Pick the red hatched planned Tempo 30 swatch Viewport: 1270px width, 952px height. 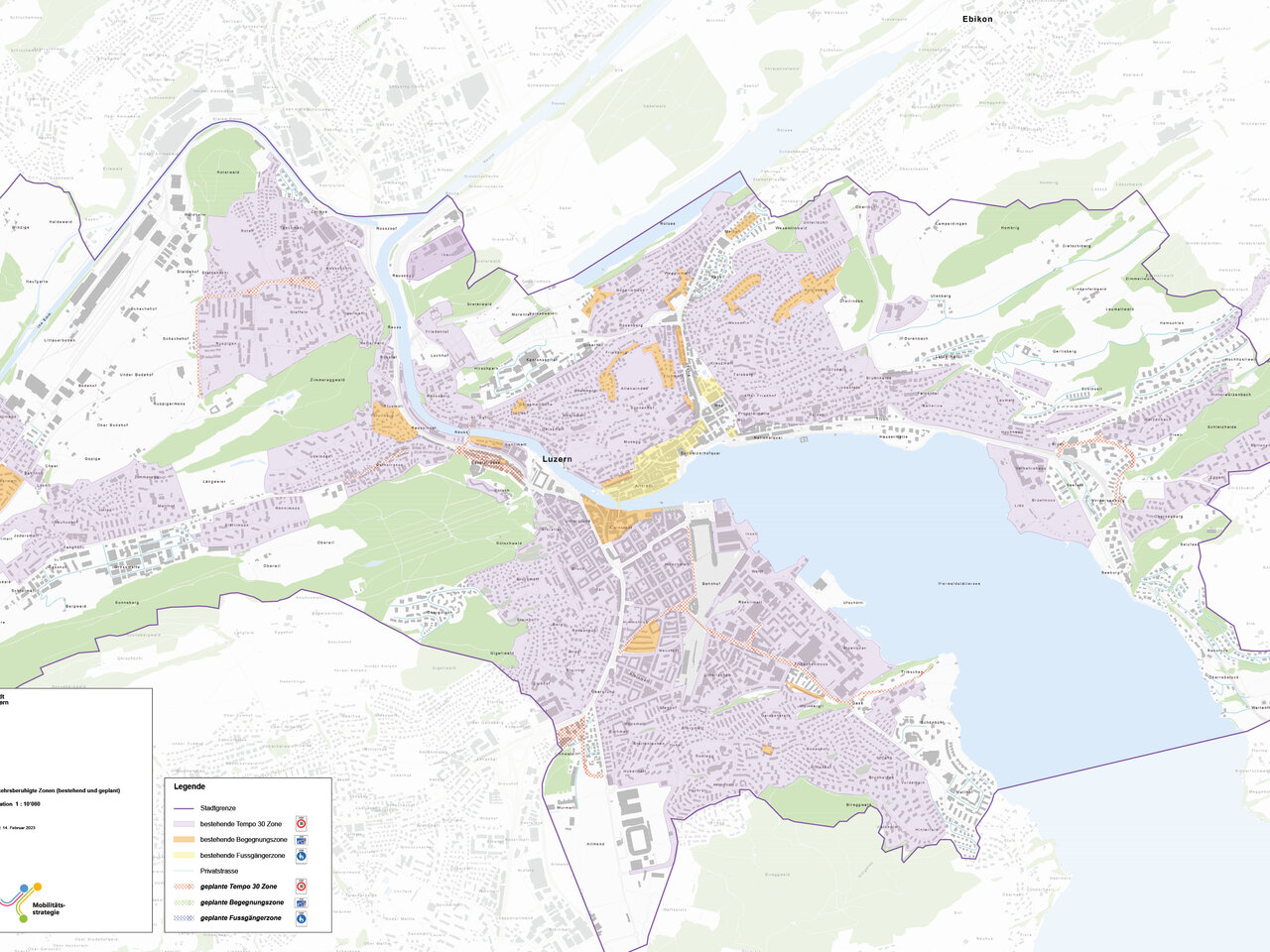183,887
